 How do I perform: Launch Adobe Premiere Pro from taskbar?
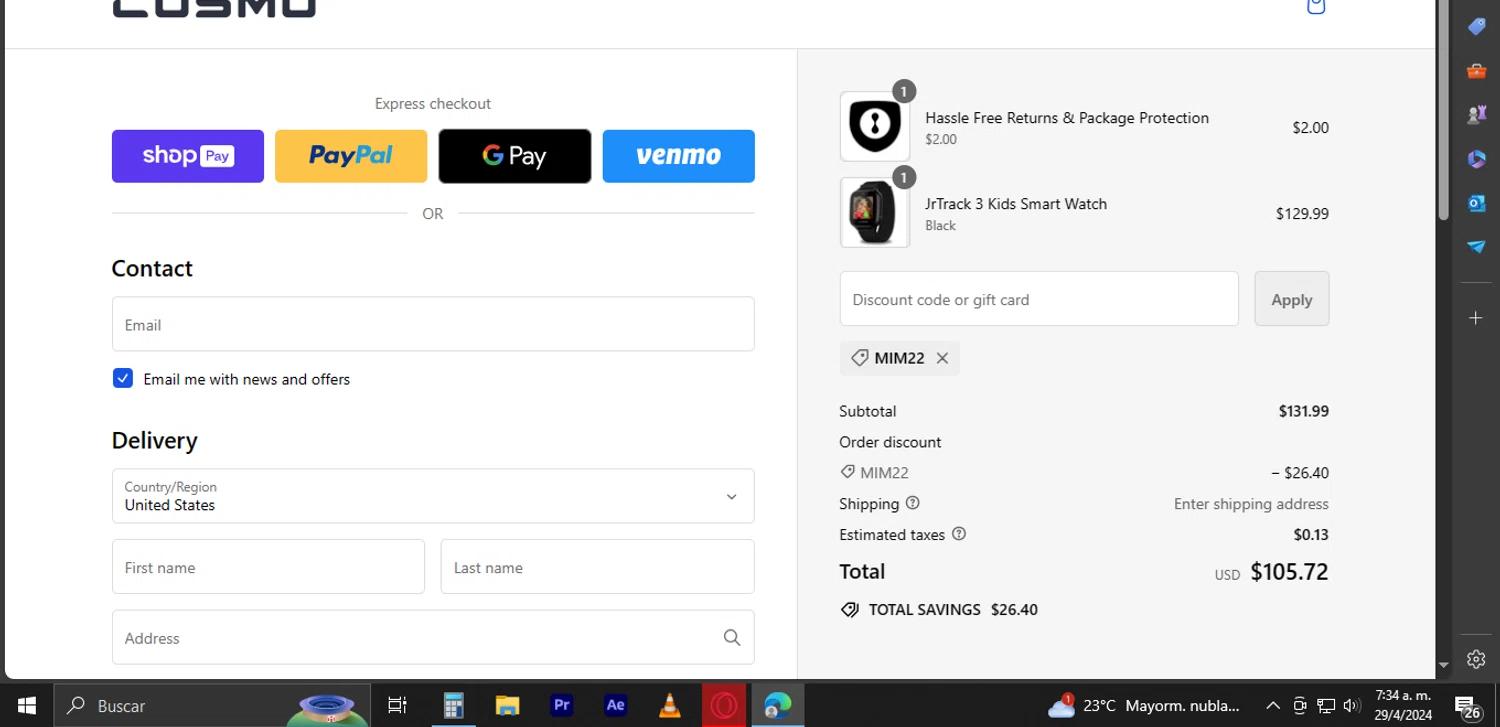point(562,706)
